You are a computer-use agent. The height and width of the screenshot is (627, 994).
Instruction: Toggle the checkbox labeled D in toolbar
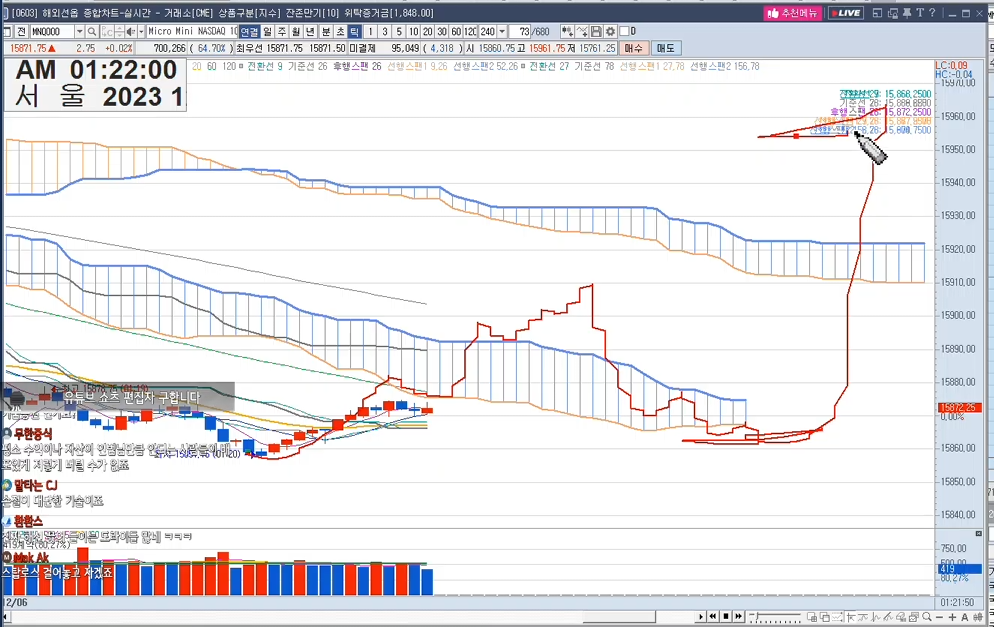(624, 32)
